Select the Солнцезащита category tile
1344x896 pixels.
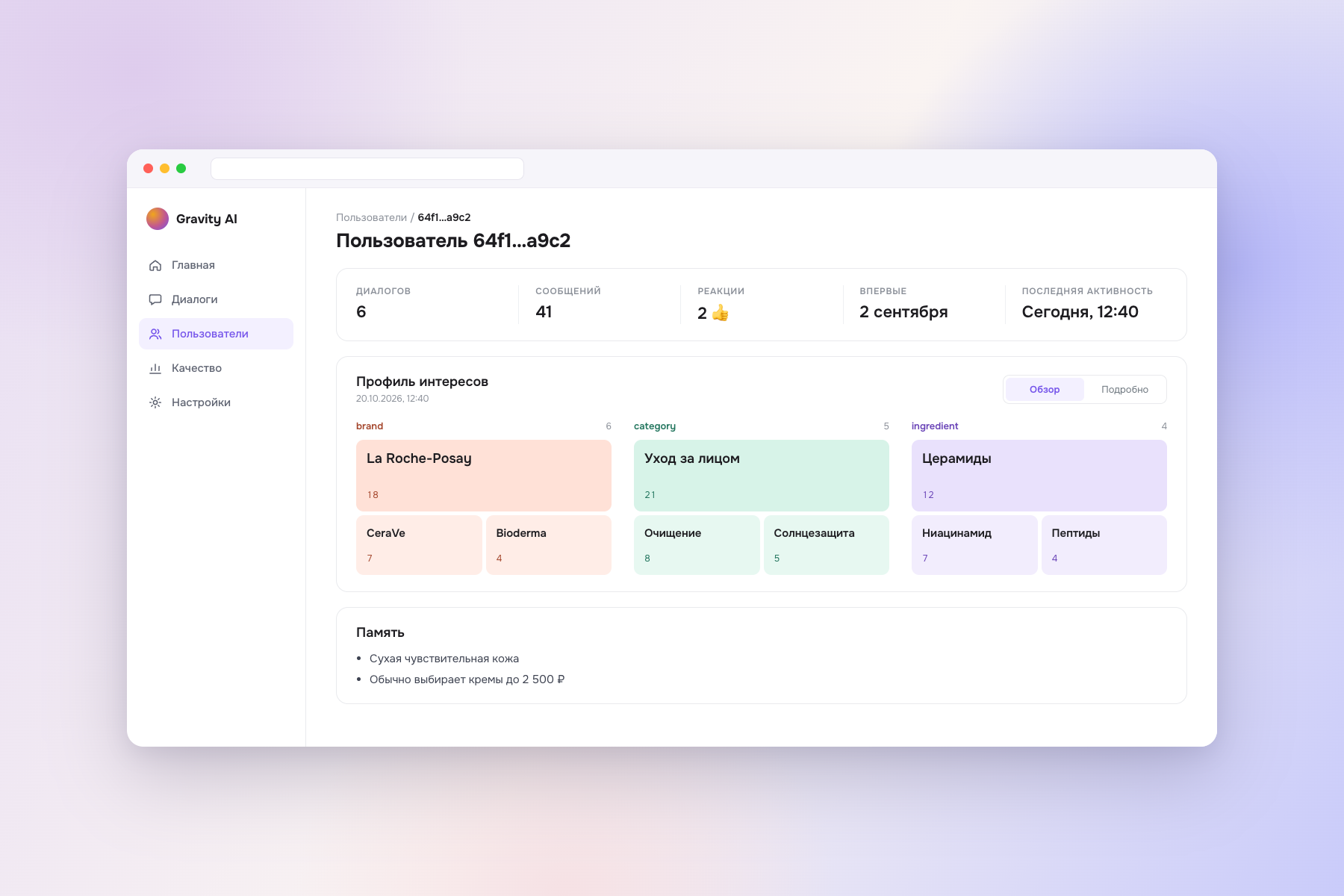pyautogui.click(x=827, y=545)
